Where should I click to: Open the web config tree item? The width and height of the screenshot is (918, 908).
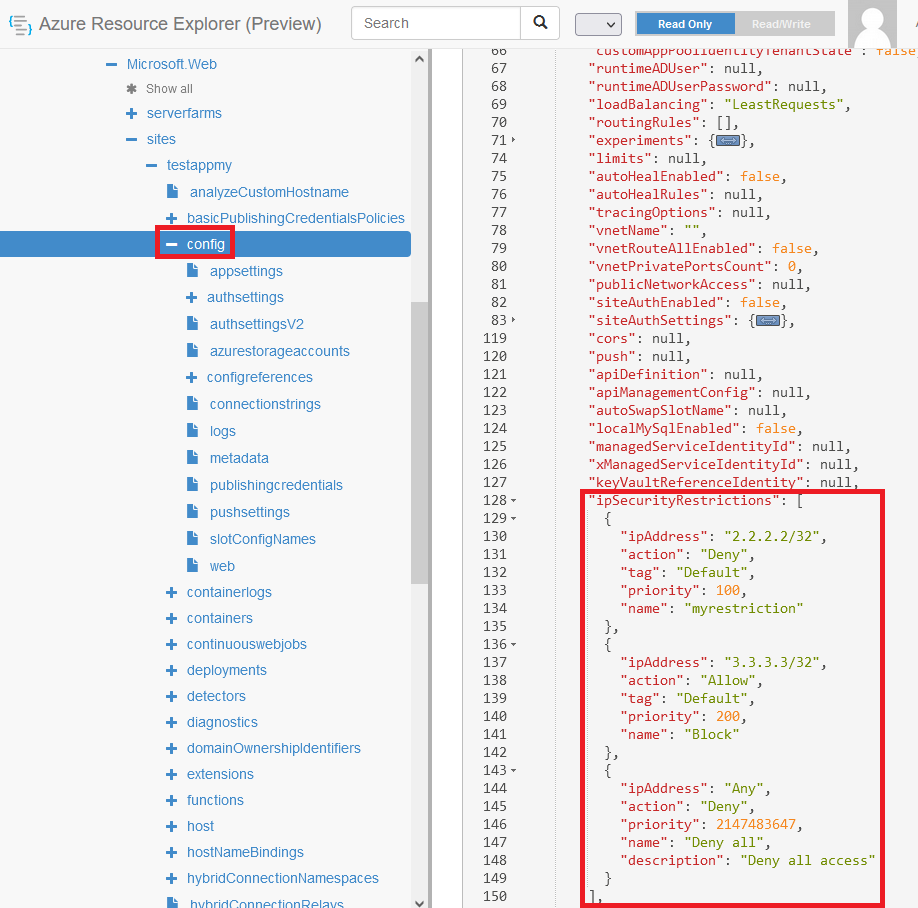pyautogui.click(x=222, y=566)
